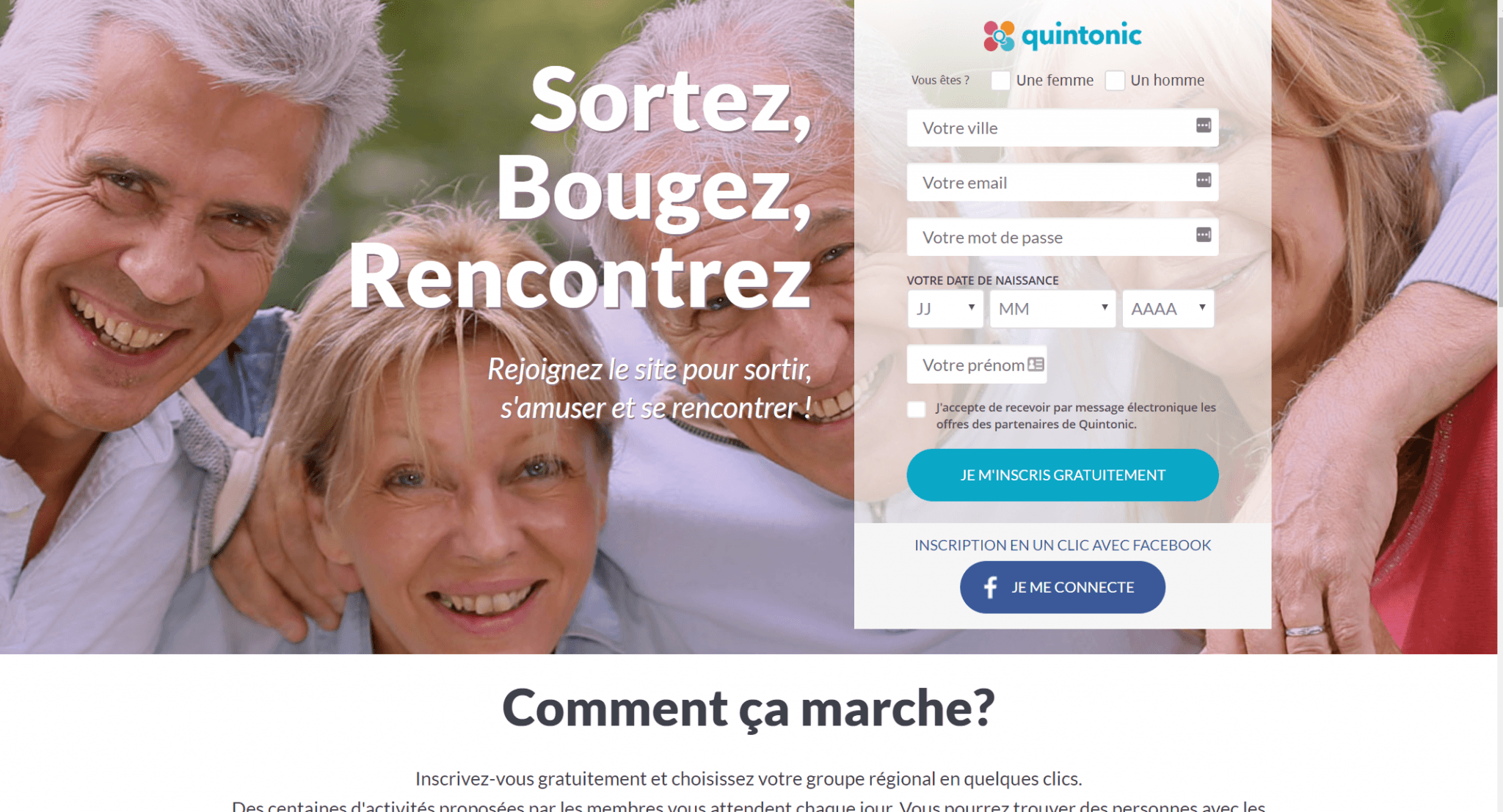Click the Je me connecte Facebook button
The height and width of the screenshot is (812, 1503).
coord(1063,587)
